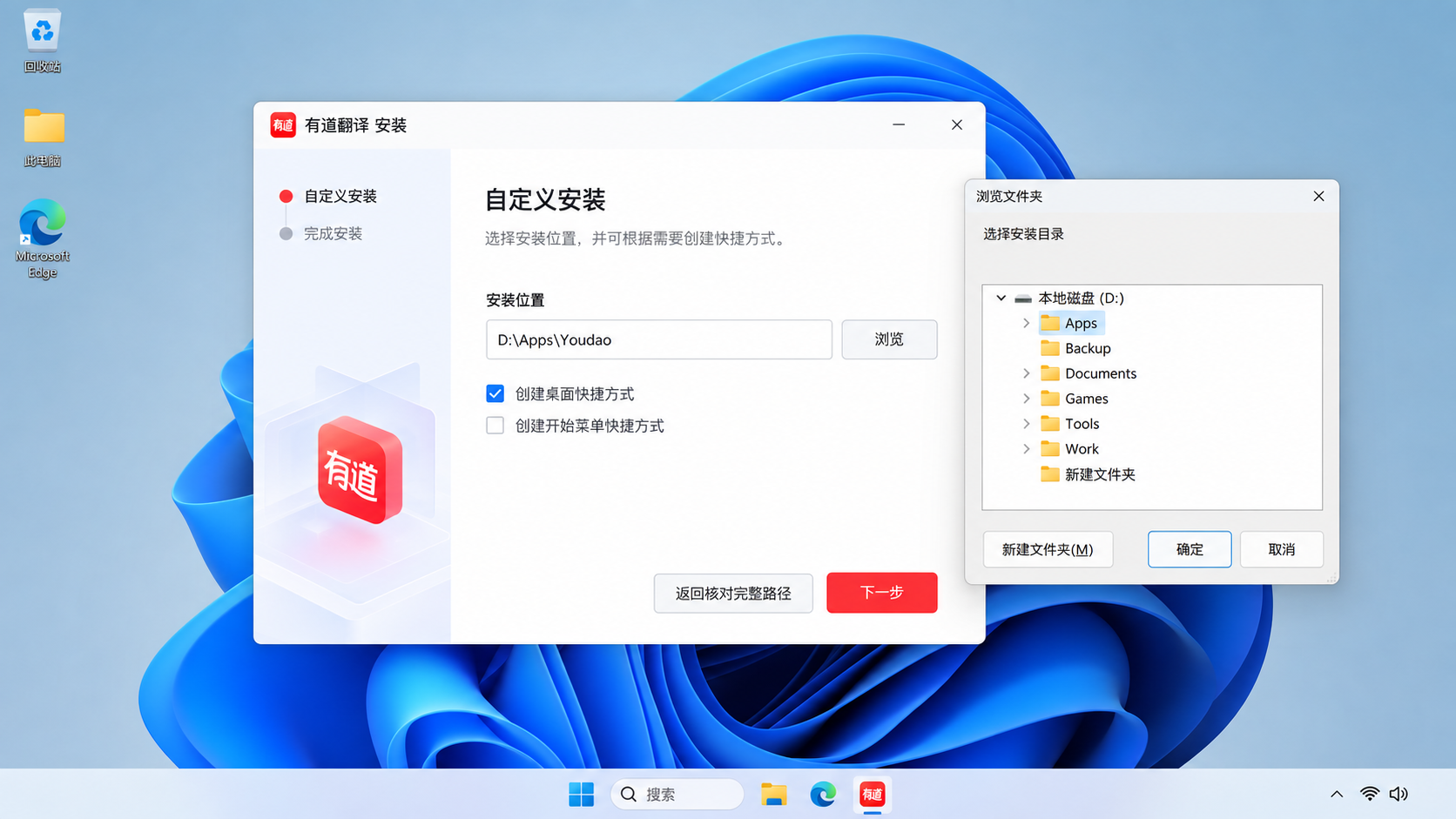Expand the Games folder chevron
This screenshot has height=819, width=1456.
click(1027, 399)
